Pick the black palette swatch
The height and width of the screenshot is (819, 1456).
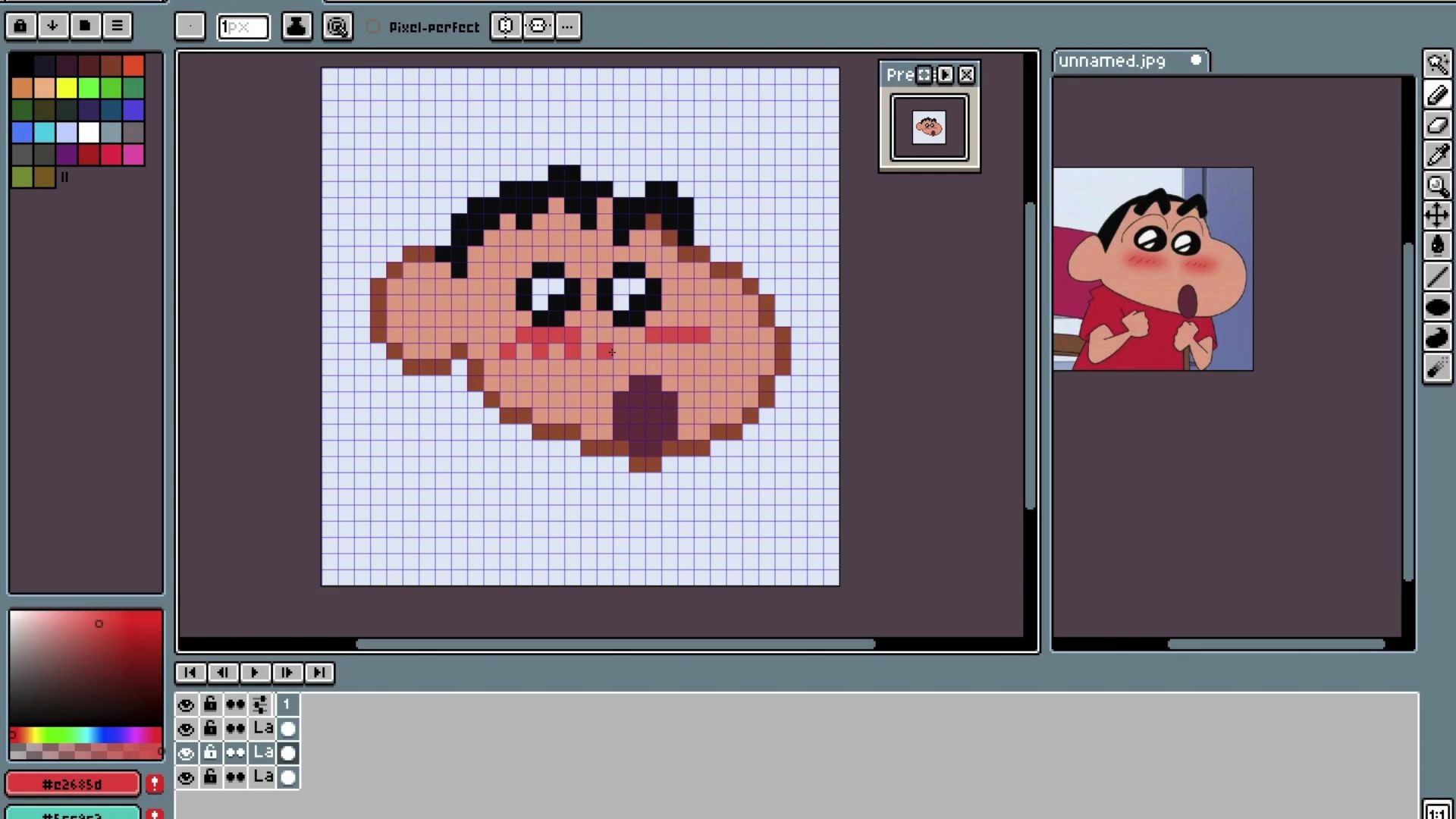[22, 65]
